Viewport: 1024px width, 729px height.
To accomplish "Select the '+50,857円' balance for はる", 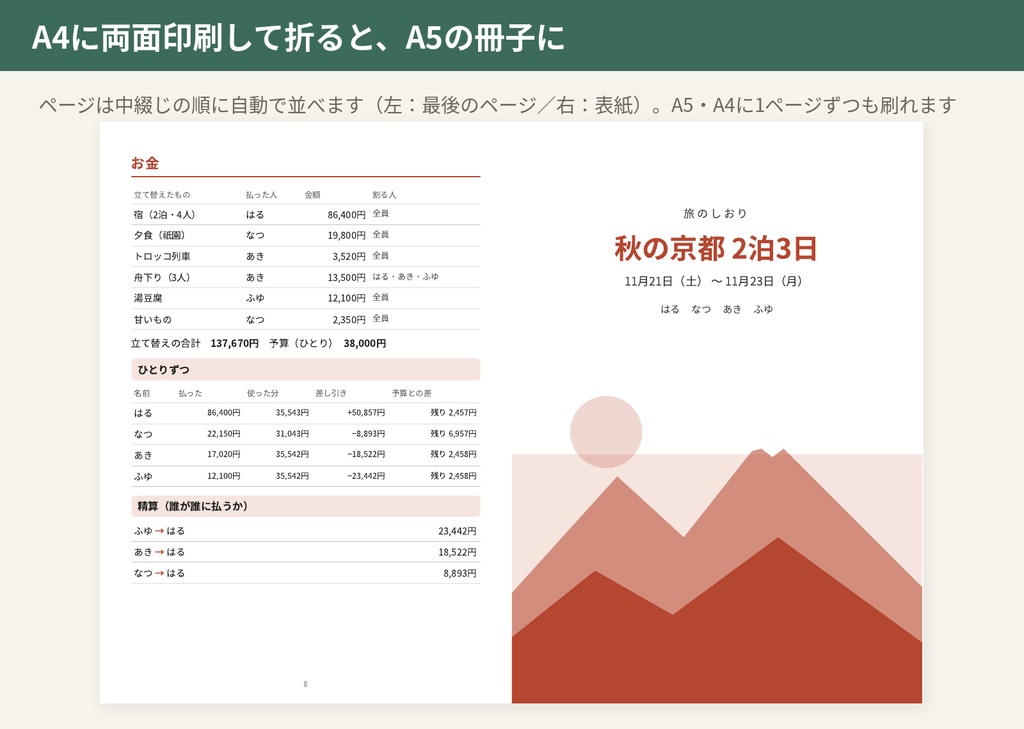I will 366,413.
